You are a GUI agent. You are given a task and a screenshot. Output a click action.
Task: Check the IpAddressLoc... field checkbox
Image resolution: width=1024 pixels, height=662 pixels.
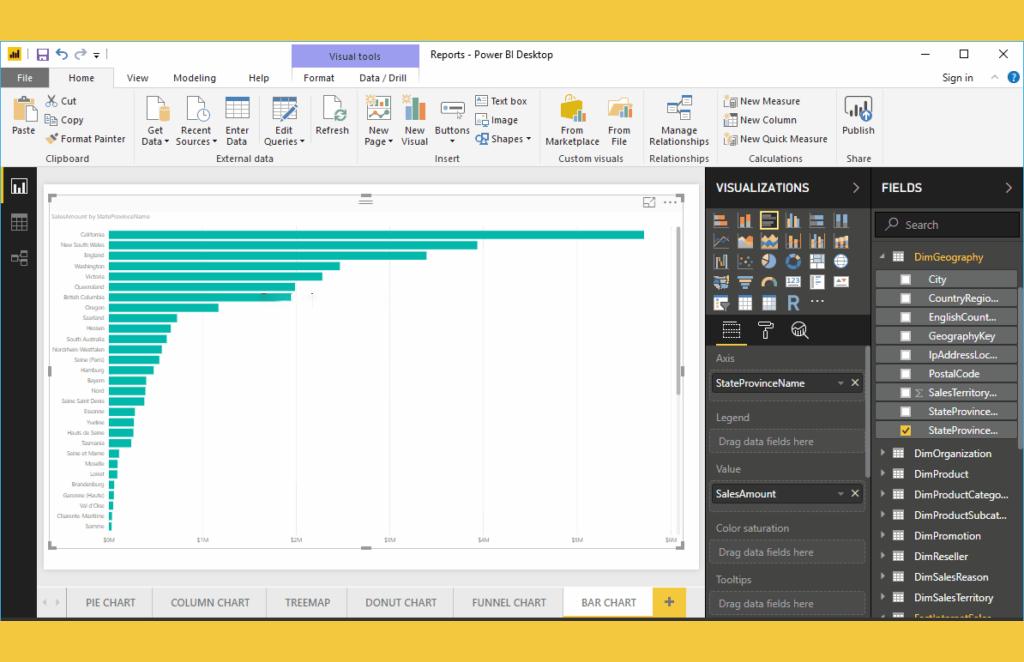click(x=905, y=355)
